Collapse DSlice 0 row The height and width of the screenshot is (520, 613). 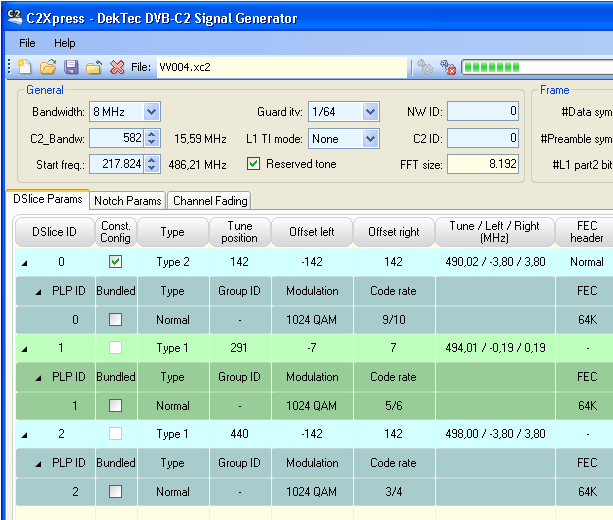click(25, 263)
